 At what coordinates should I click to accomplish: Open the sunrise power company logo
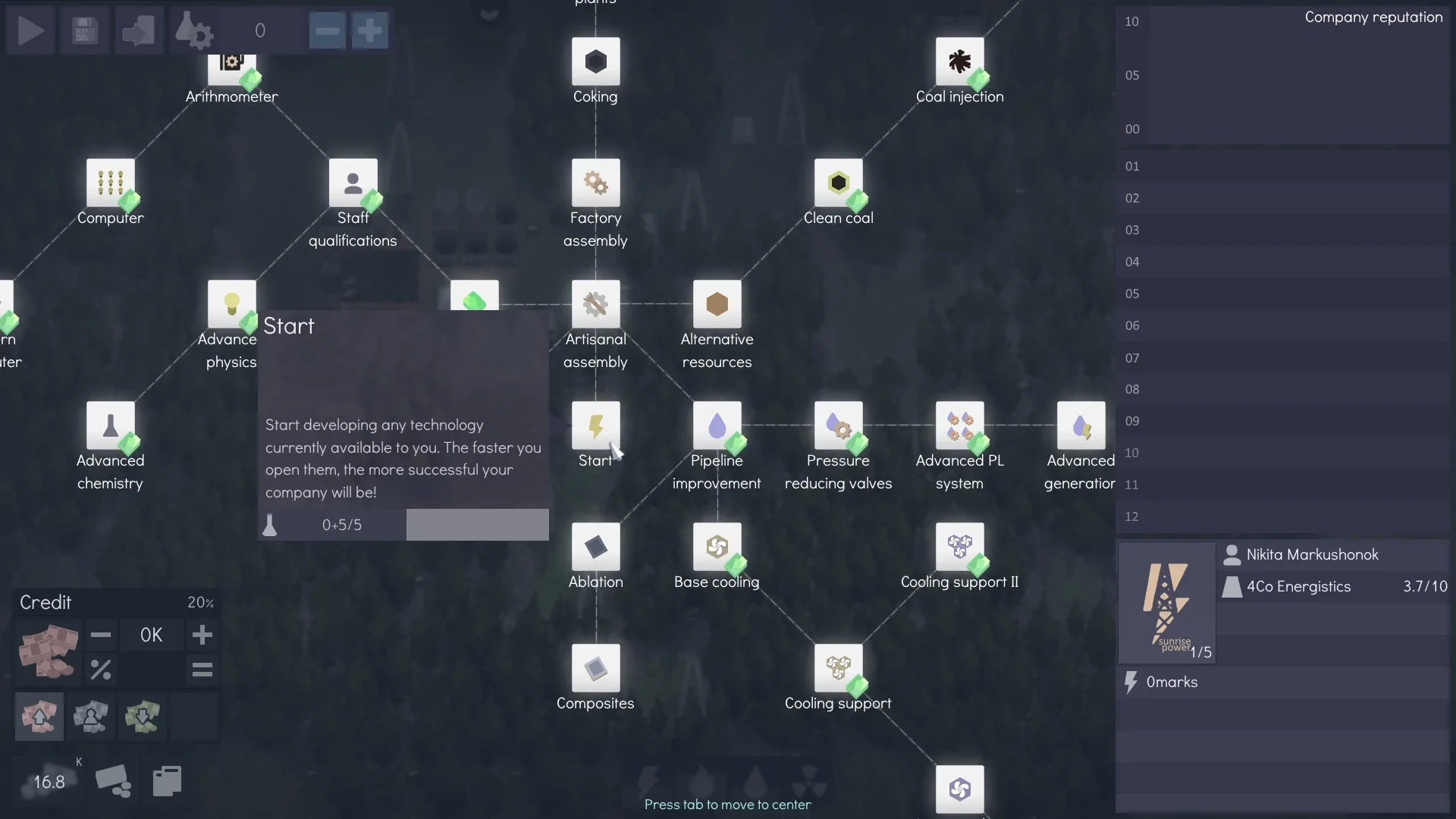pos(1166,603)
